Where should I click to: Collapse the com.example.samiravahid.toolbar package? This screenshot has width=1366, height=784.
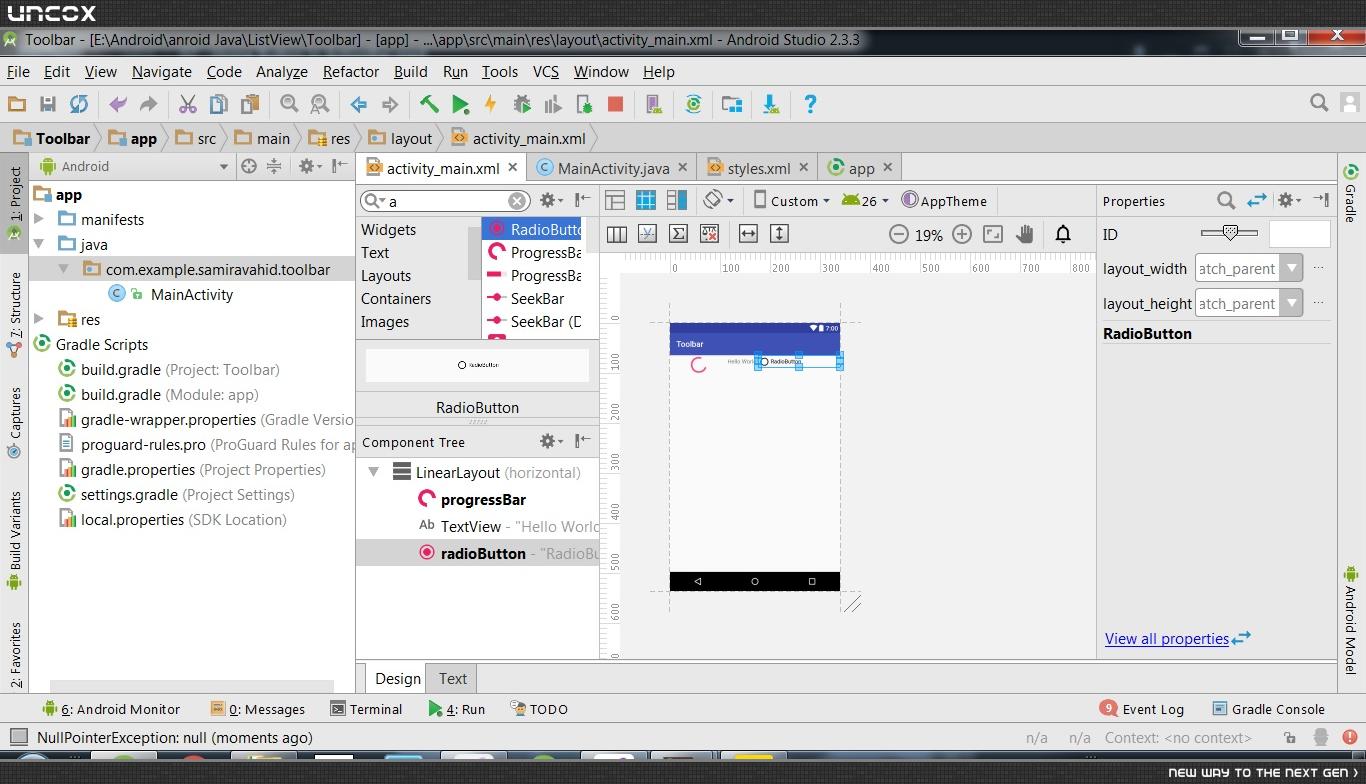point(63,269)
